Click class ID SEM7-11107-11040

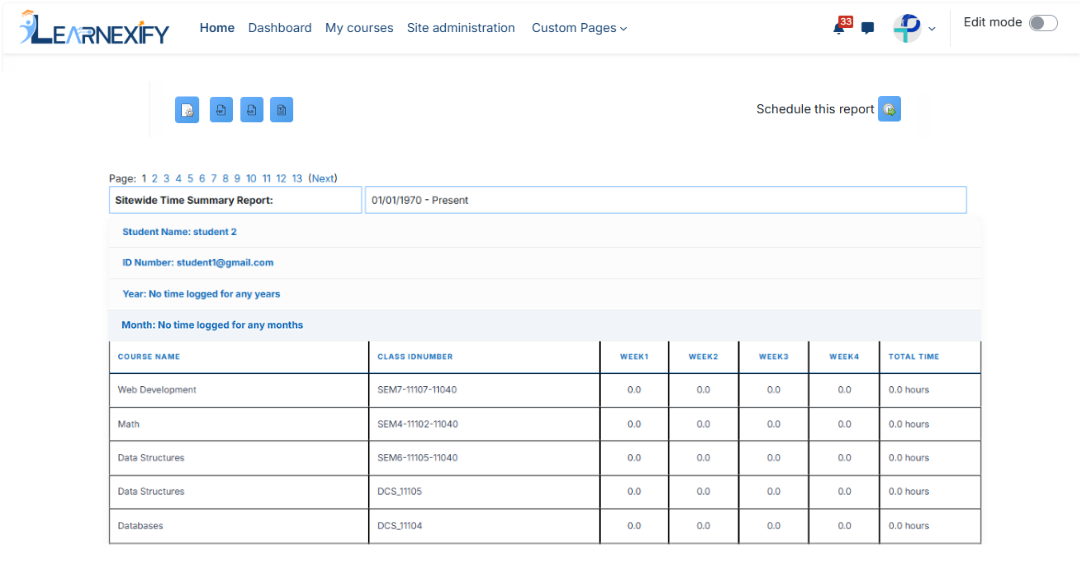(417, 390)
